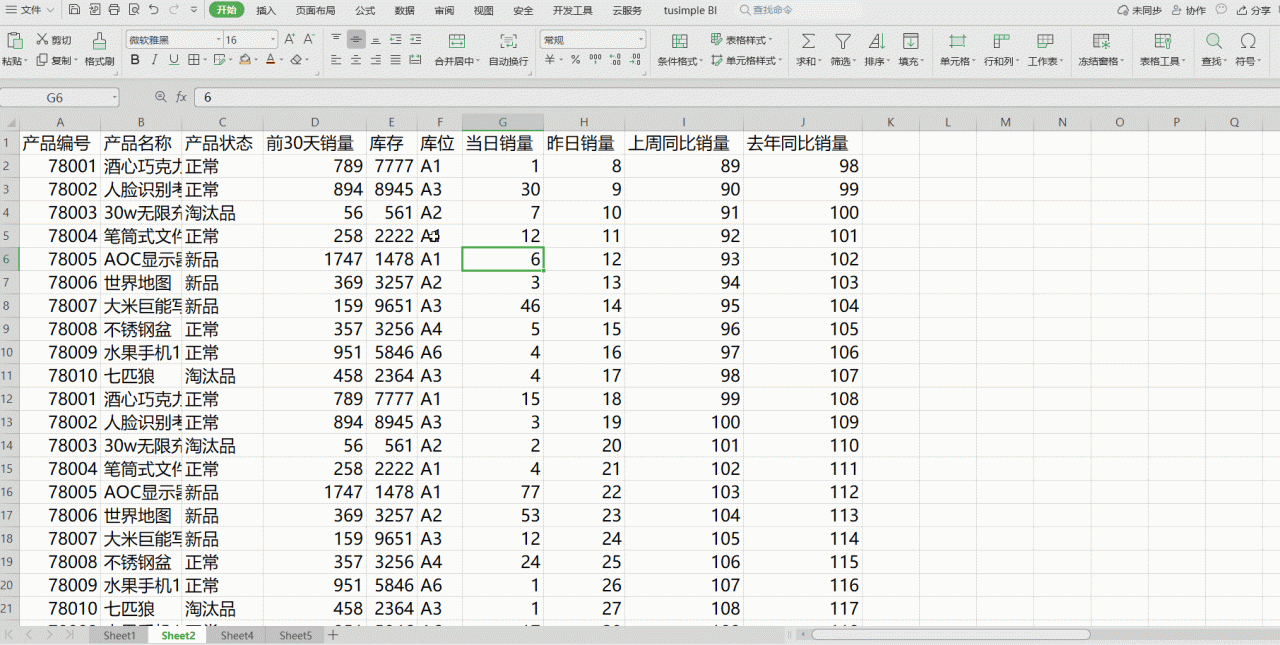Click the redo arrow icon
Image resolution: width=1280 pixels, height=645 pixels.
pos(174,10)
